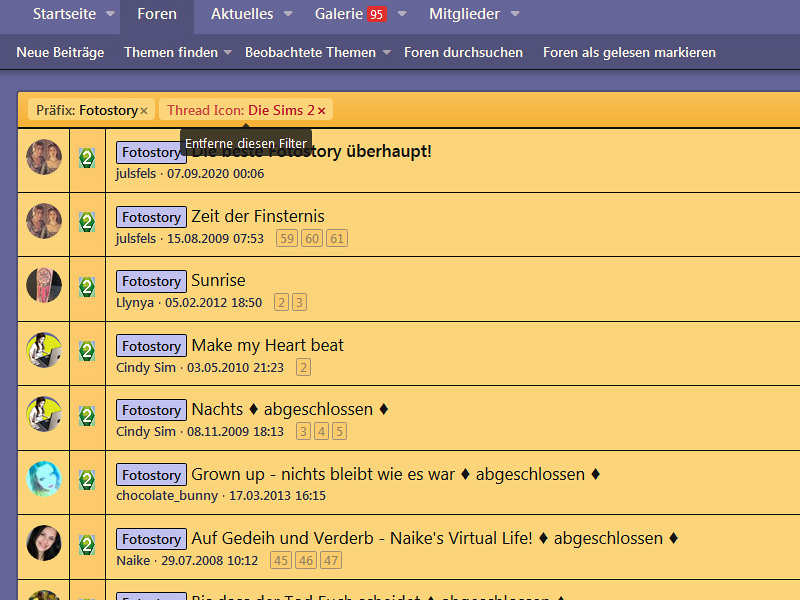Screen dimensions: 800x600
Task: Open the Galerie tab
Action: (x=339, y=14)
